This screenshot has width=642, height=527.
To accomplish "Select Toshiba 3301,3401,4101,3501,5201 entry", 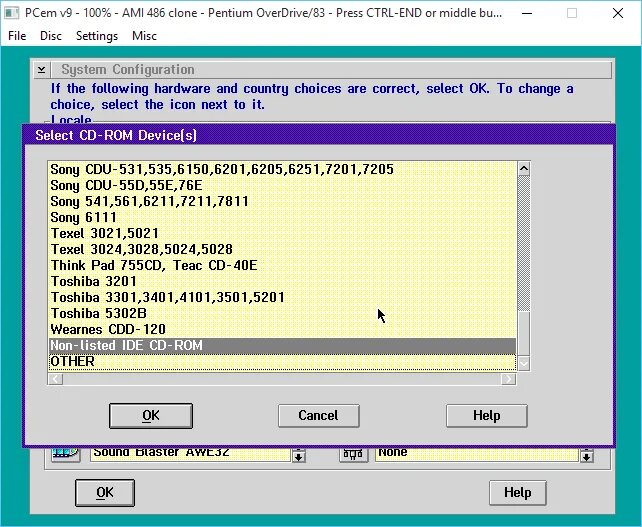I will (282, 297).
